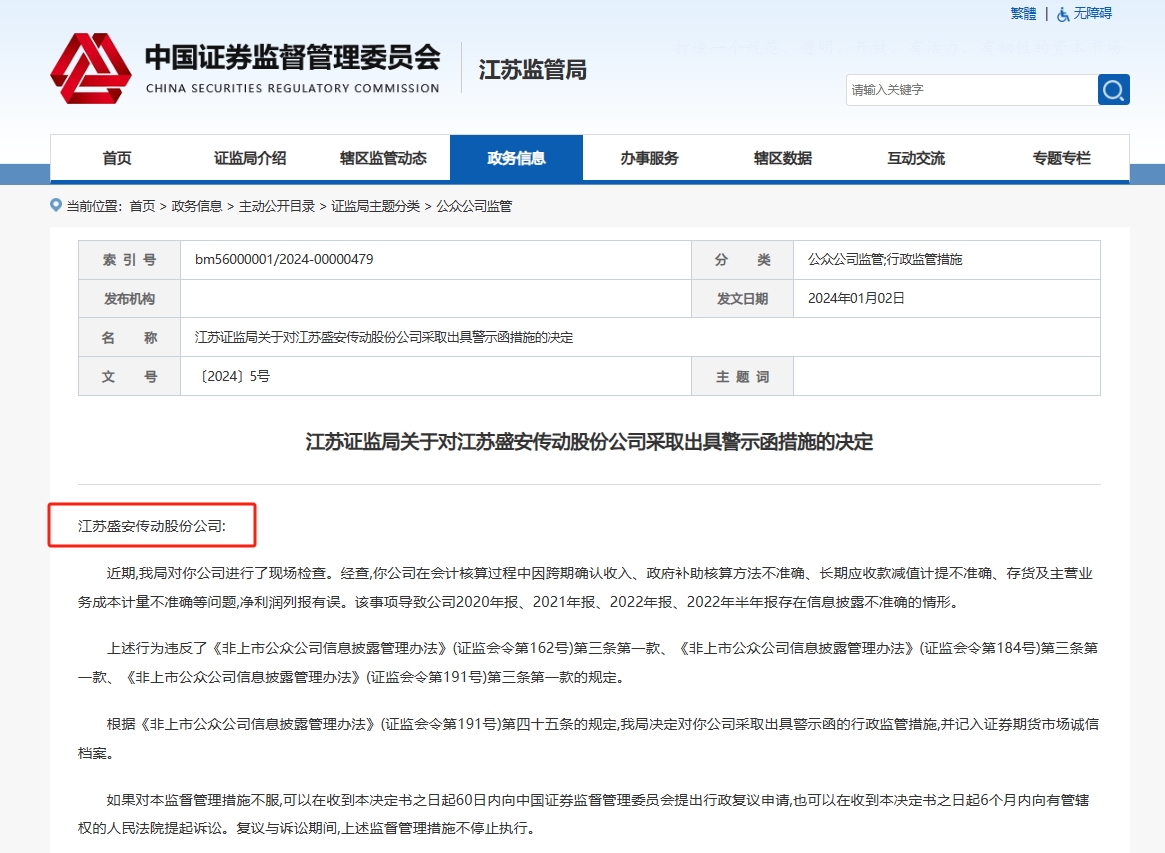The height and width of the screenshot is (853, 1165).
Task: Select the 政务信息 navigation tab
Action: tap(516, 158)
